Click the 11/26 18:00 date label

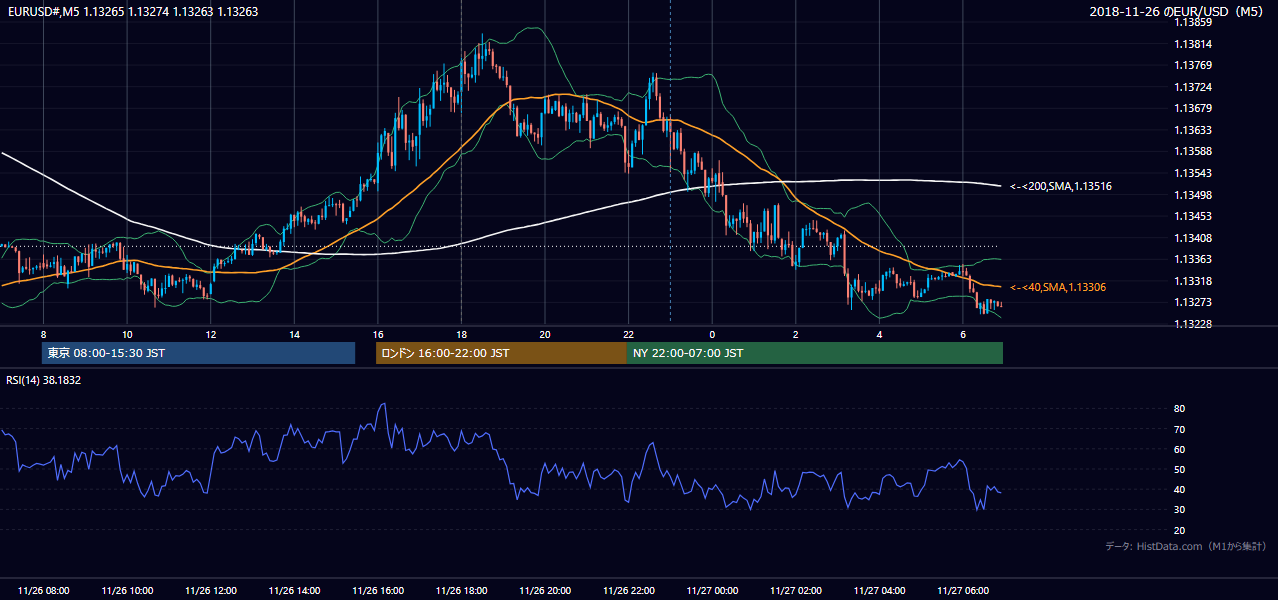coord(461,591)
